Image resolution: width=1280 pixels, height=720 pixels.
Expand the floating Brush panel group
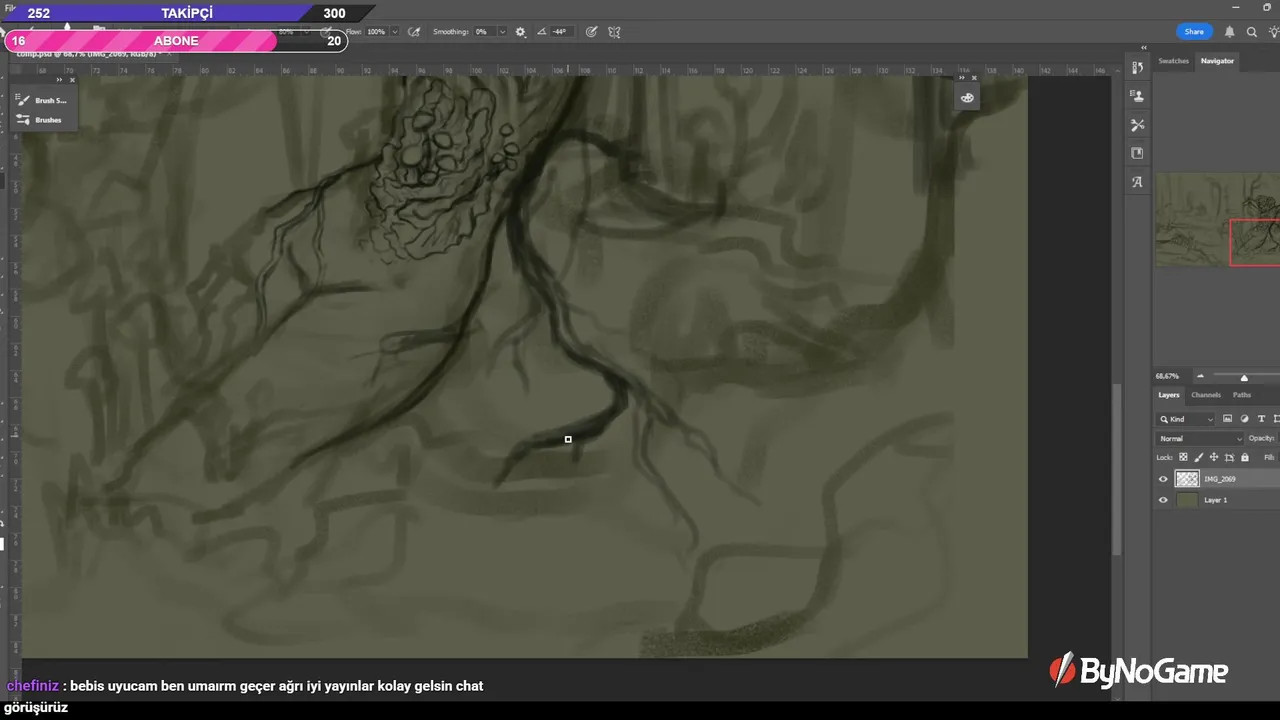pos(59,79)
